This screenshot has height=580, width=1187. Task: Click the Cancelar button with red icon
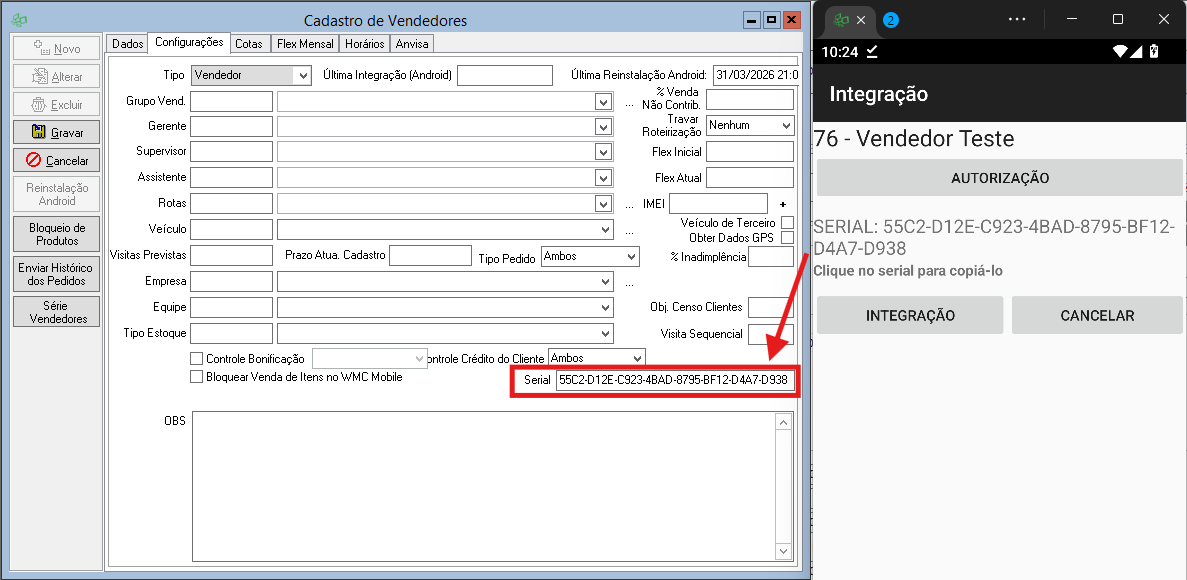click(x=56, y=160)
